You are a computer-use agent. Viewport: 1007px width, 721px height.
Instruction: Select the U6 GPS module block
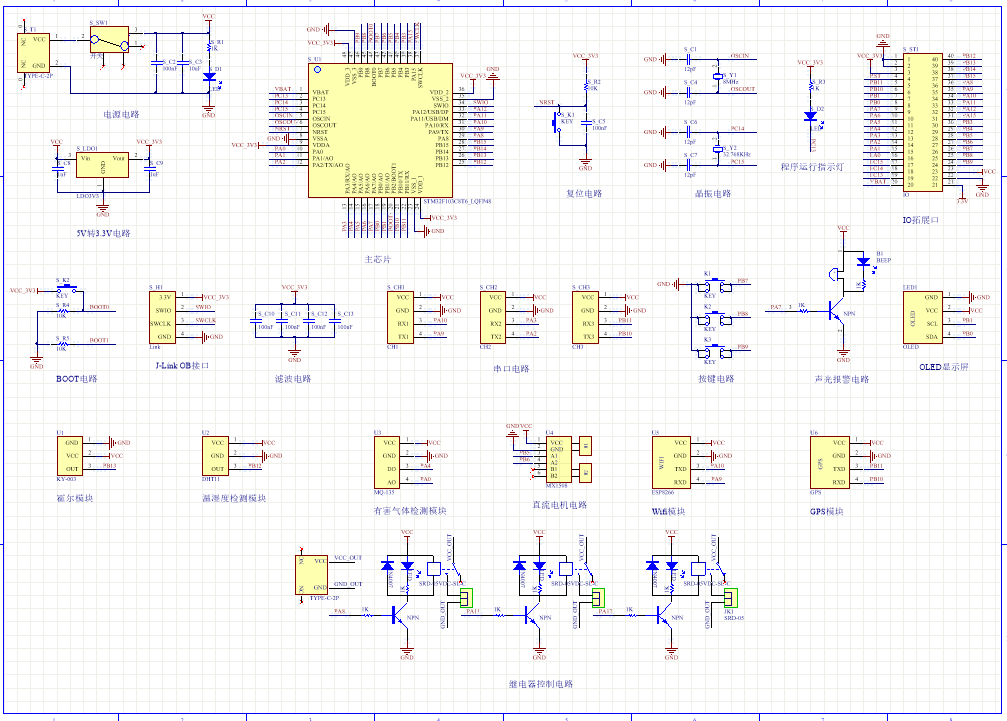click(830, 462)
